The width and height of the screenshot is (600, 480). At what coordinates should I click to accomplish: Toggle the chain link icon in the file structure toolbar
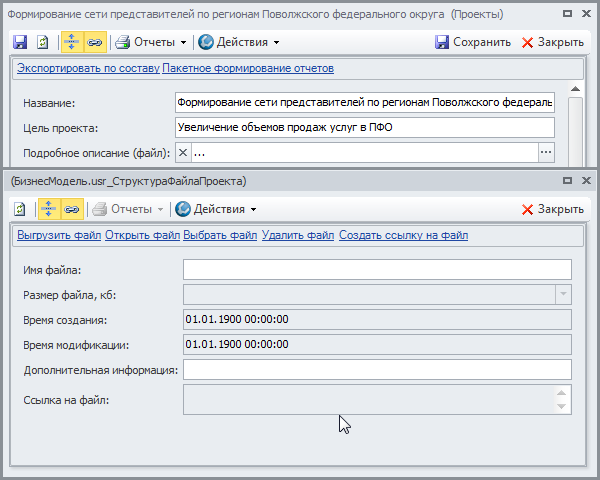71,209
